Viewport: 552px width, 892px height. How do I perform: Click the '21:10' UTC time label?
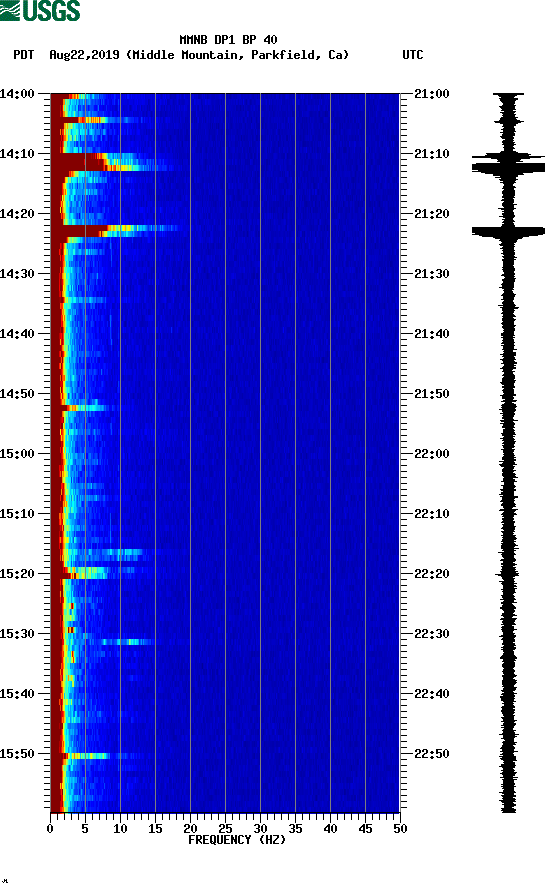(x=432, y=154)
